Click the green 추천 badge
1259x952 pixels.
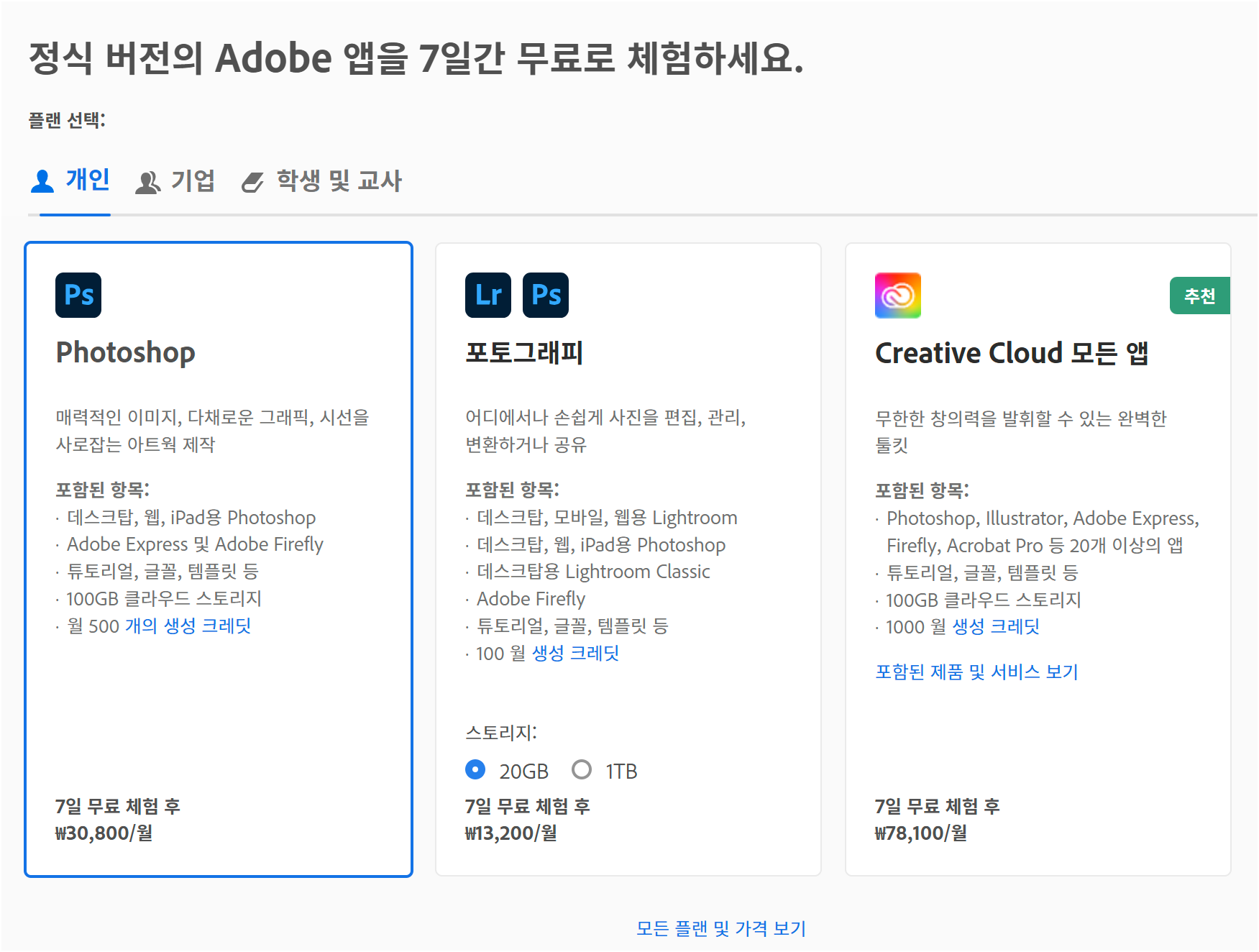click(1199, 295)
